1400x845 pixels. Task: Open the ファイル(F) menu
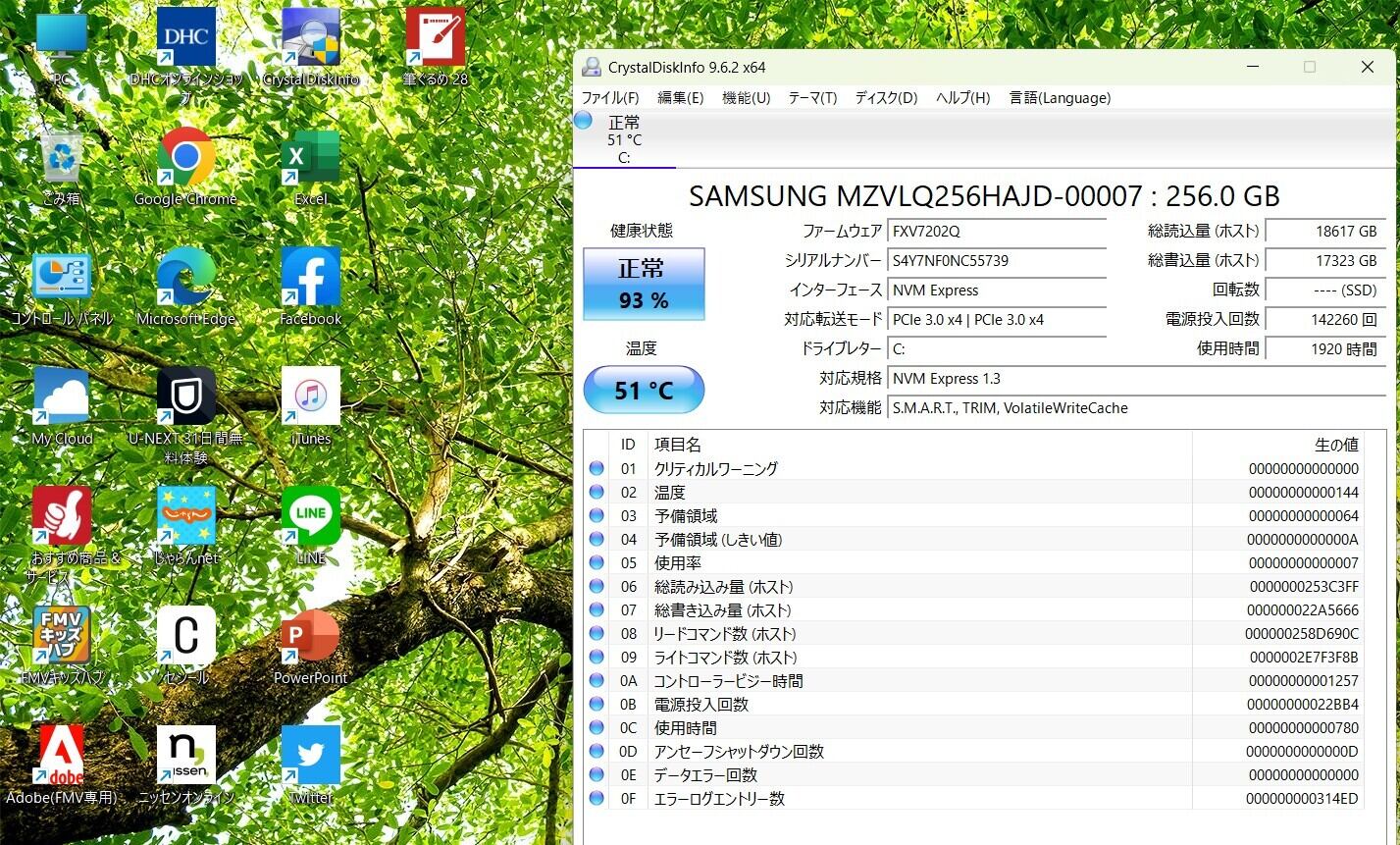pyautogui.click(x=610, y=98)
